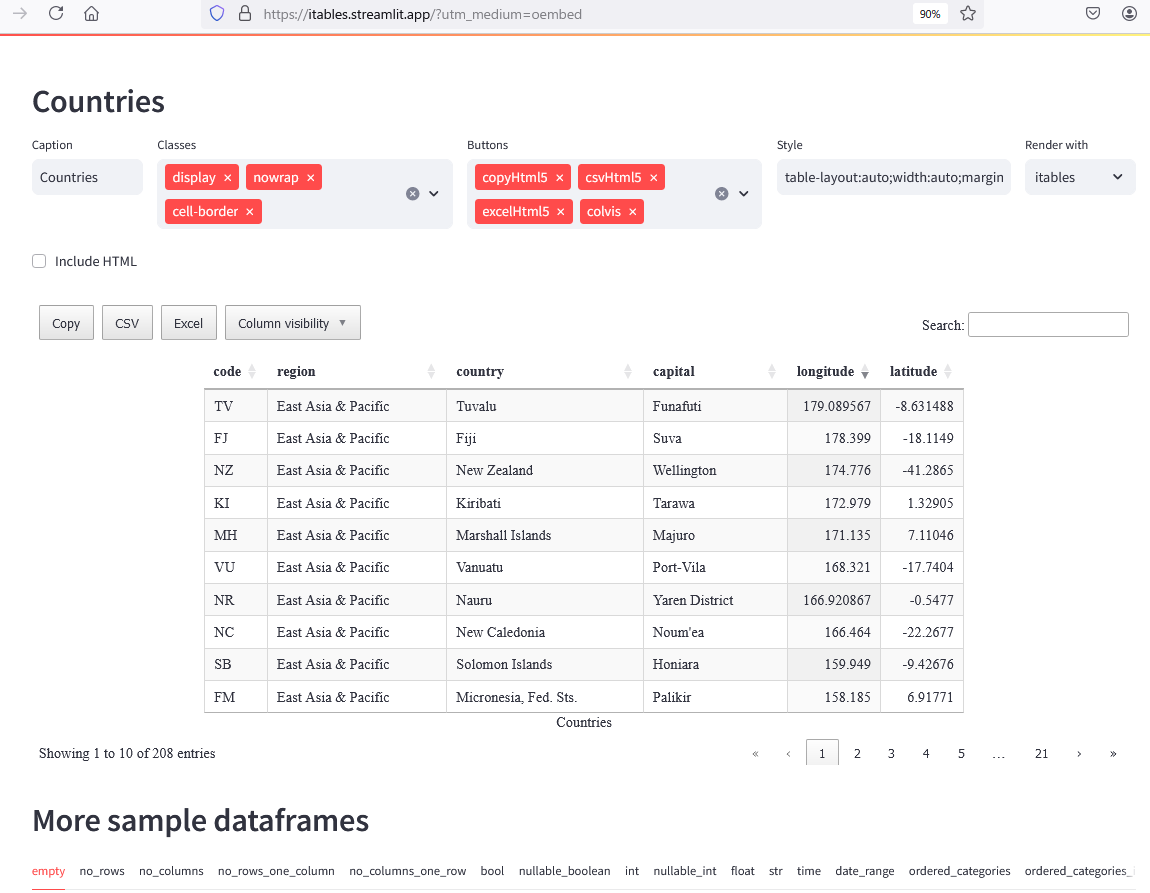1150x893 pixels.
Task: Switch to the no_rows_one_column tab
Action: 276,871
